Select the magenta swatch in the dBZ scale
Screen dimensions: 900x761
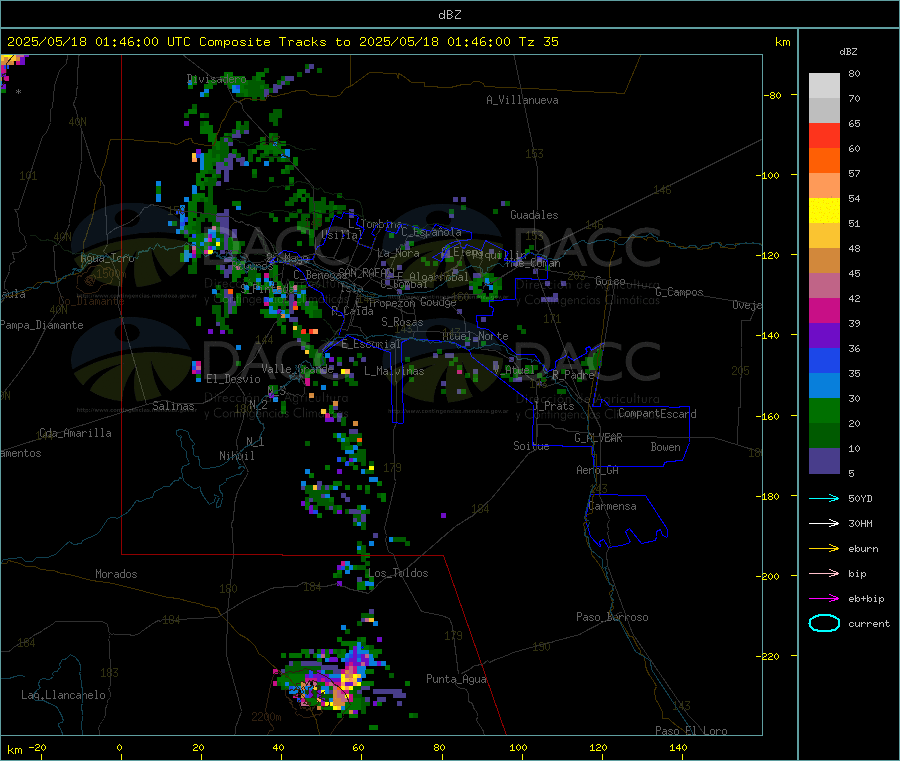coord(824,310)
